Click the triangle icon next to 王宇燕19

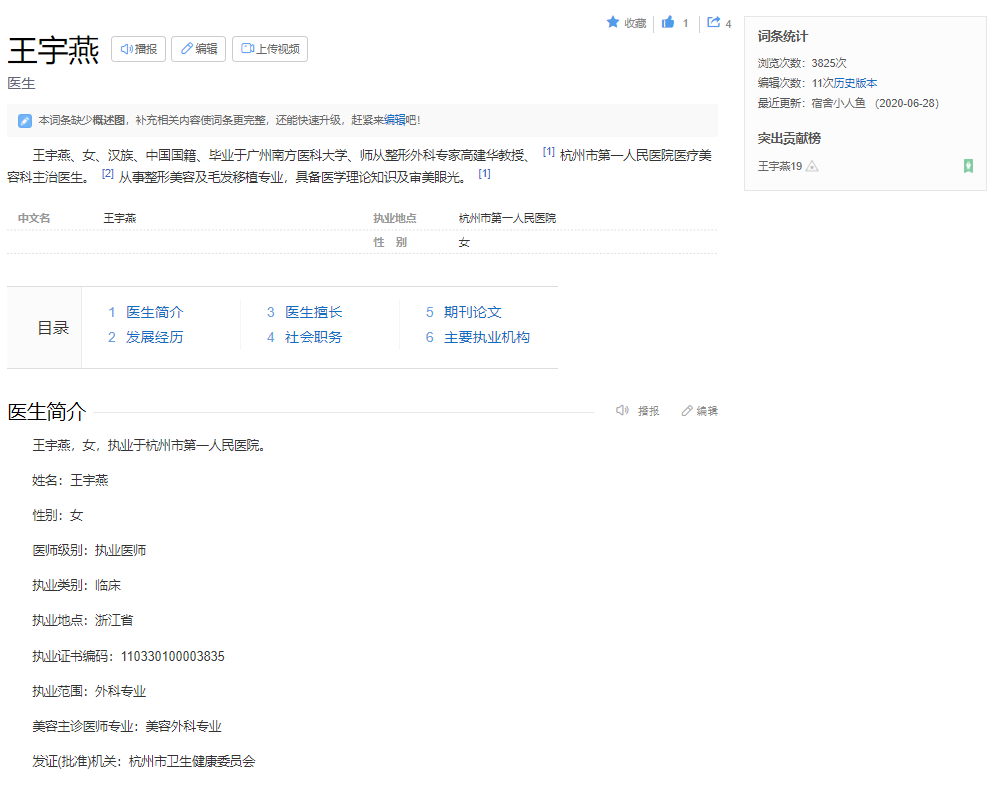tap(812, 166)
